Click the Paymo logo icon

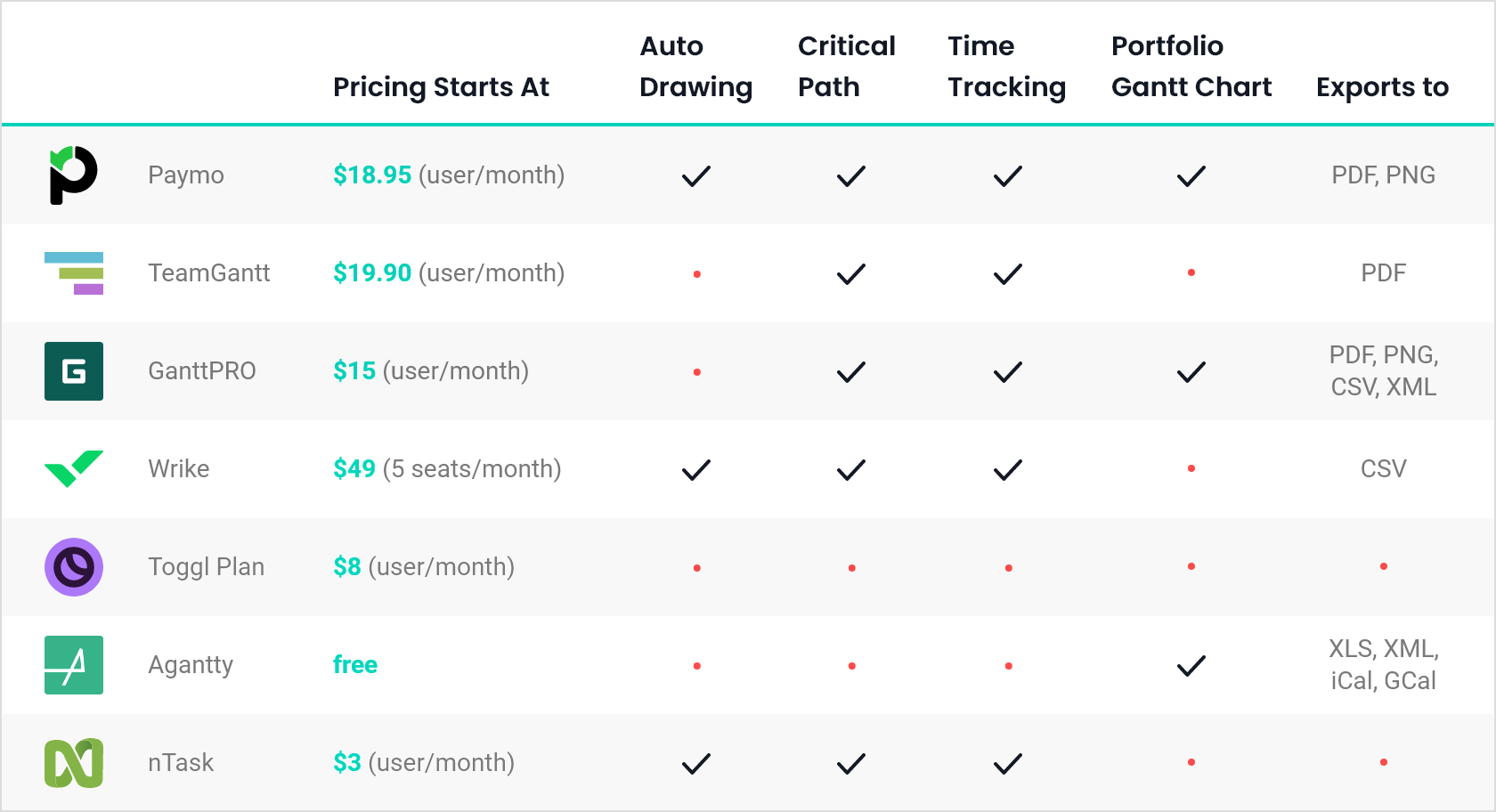[x=73, y=175]
